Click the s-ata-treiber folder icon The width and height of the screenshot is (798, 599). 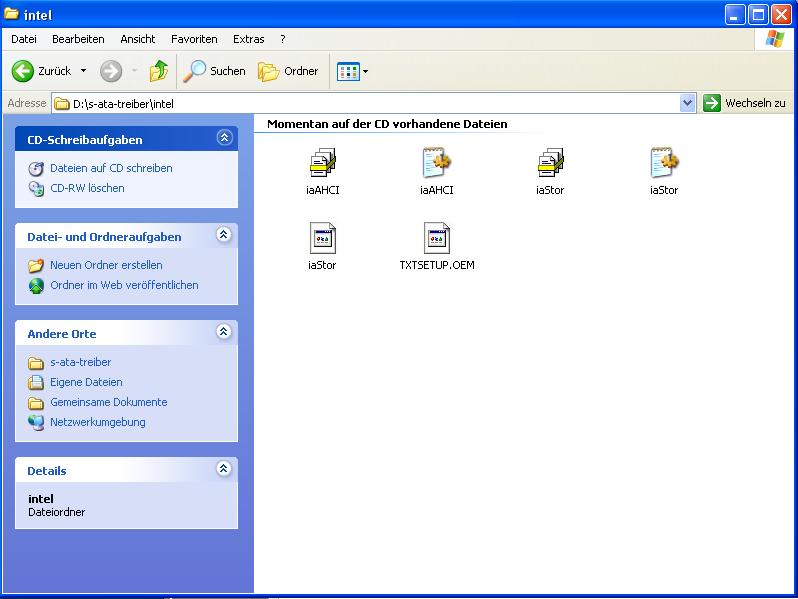click(36, 363)
